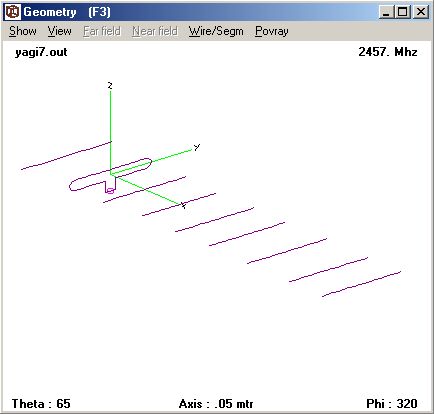
Task: Click the Y axis label
Action: point(197,147)
